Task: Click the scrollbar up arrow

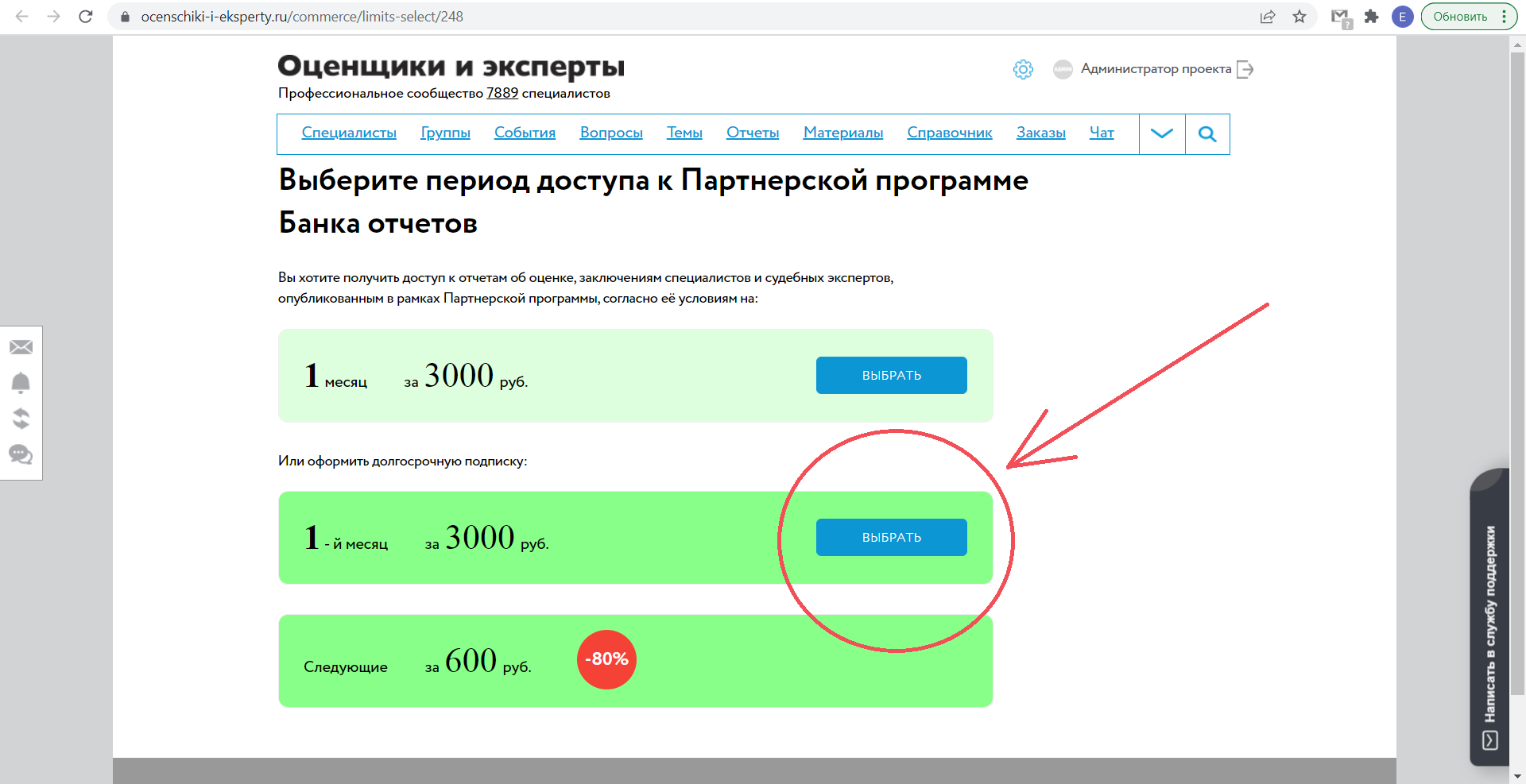Action: [1516, 45]
